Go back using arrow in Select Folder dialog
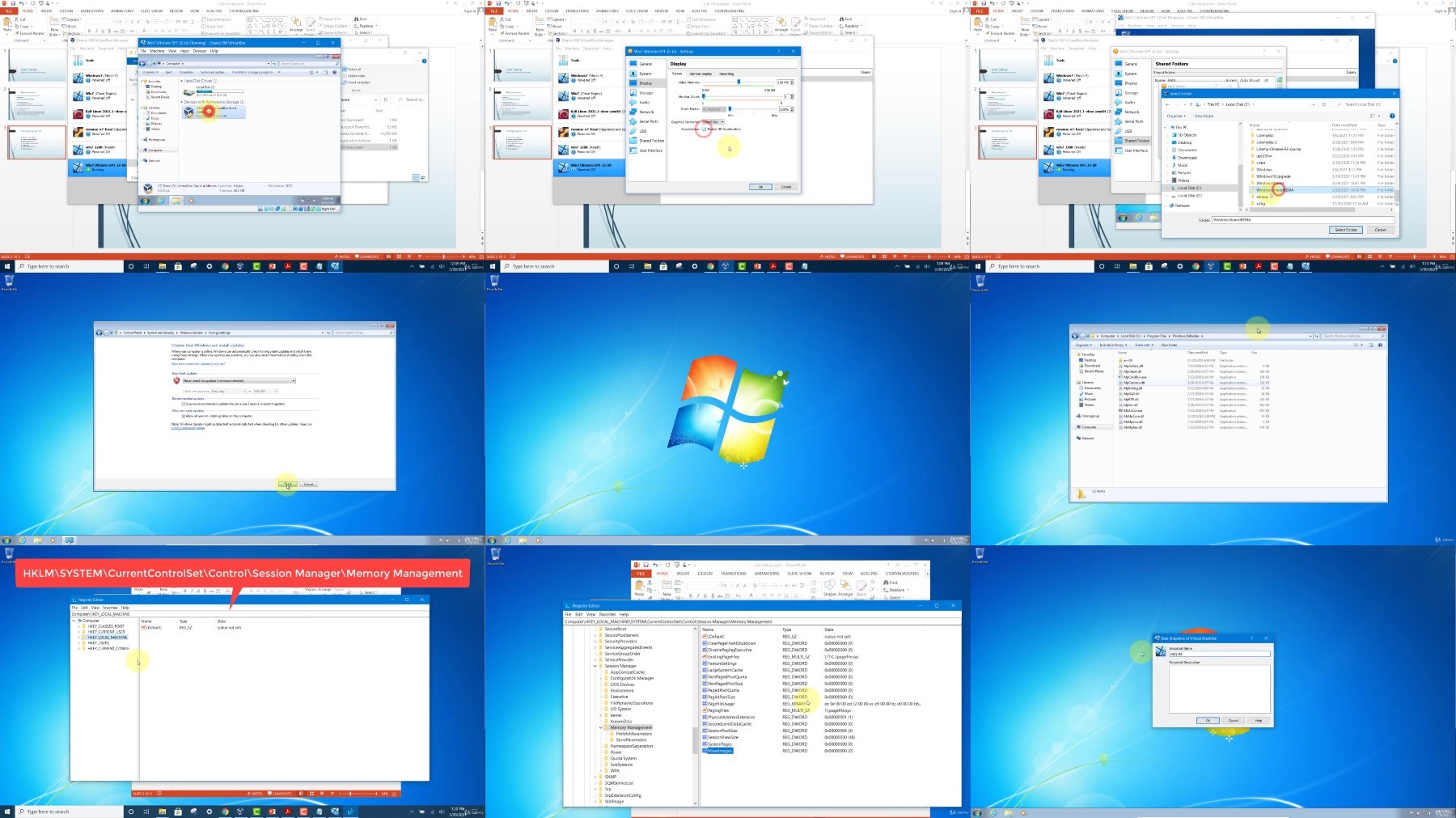1456x818 pixels. [1167, 104]
